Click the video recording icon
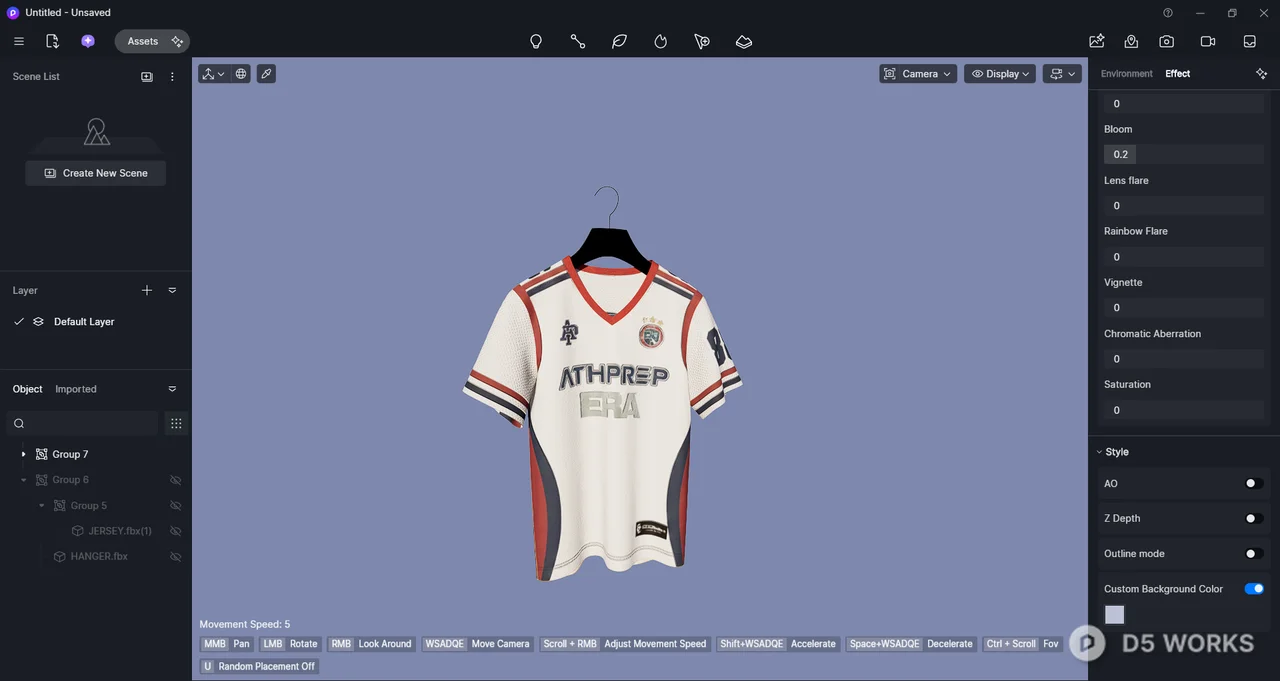This screenshot has height=681, width=1280. [1207, 41]
